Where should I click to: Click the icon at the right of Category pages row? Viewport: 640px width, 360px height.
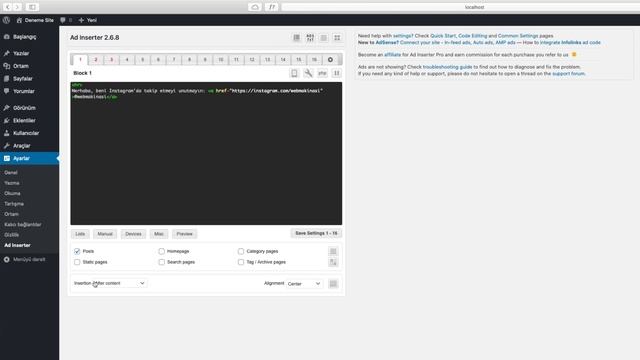click(333, 251)
